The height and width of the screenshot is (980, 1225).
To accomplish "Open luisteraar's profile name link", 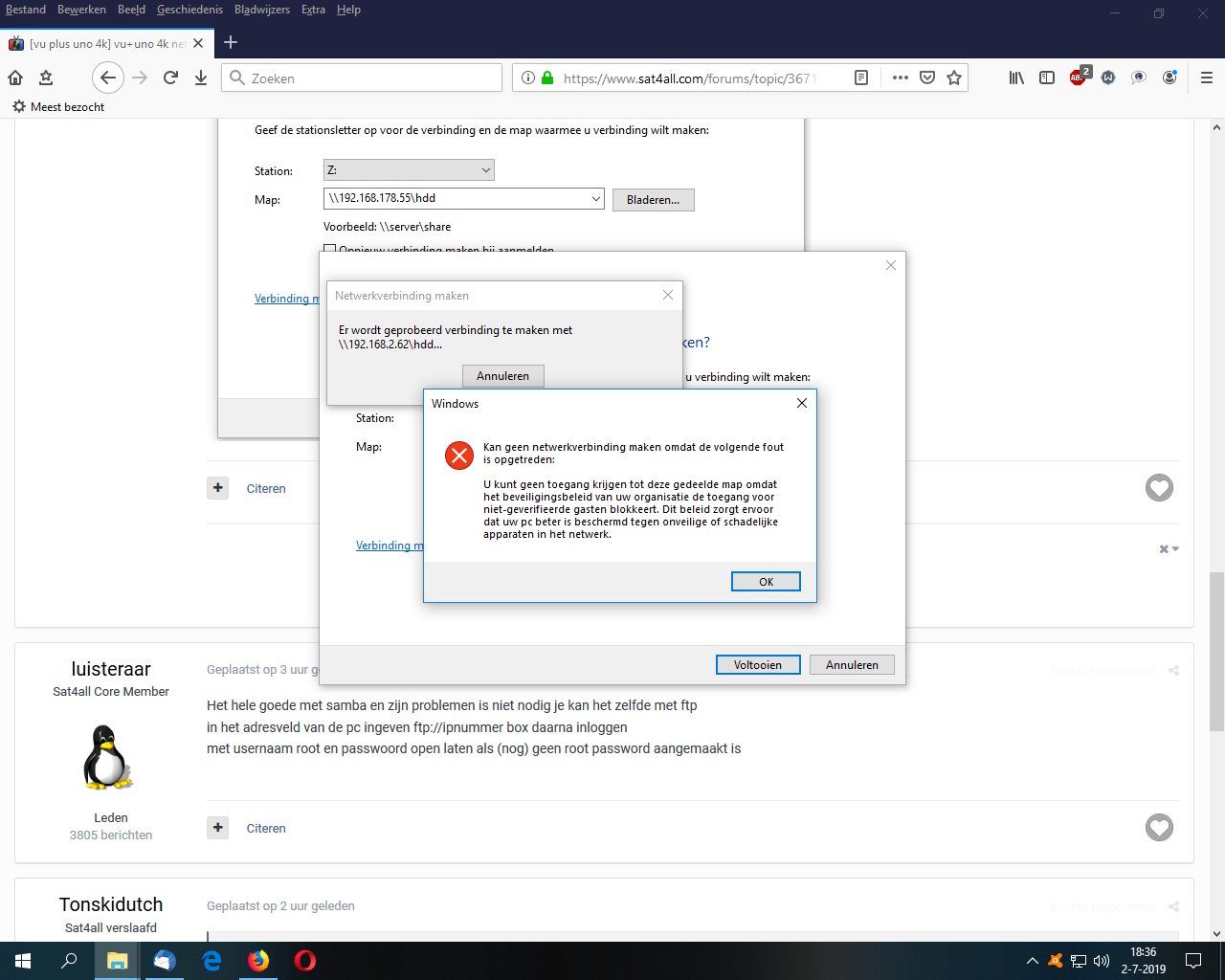I will pyautogui.click(x=111, y=669).
